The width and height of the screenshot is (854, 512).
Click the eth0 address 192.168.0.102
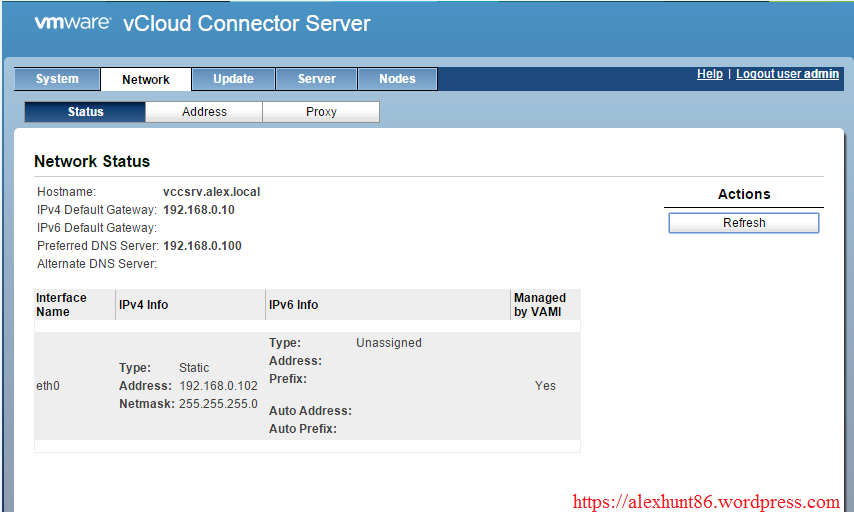pos(218,386)
